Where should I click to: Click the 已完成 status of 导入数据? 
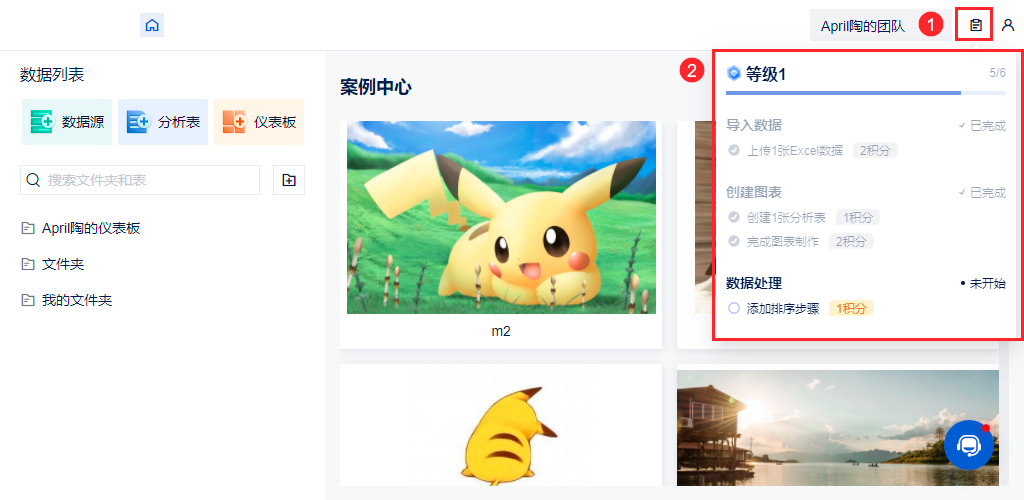pyautogui.click(x=982, y=125)
